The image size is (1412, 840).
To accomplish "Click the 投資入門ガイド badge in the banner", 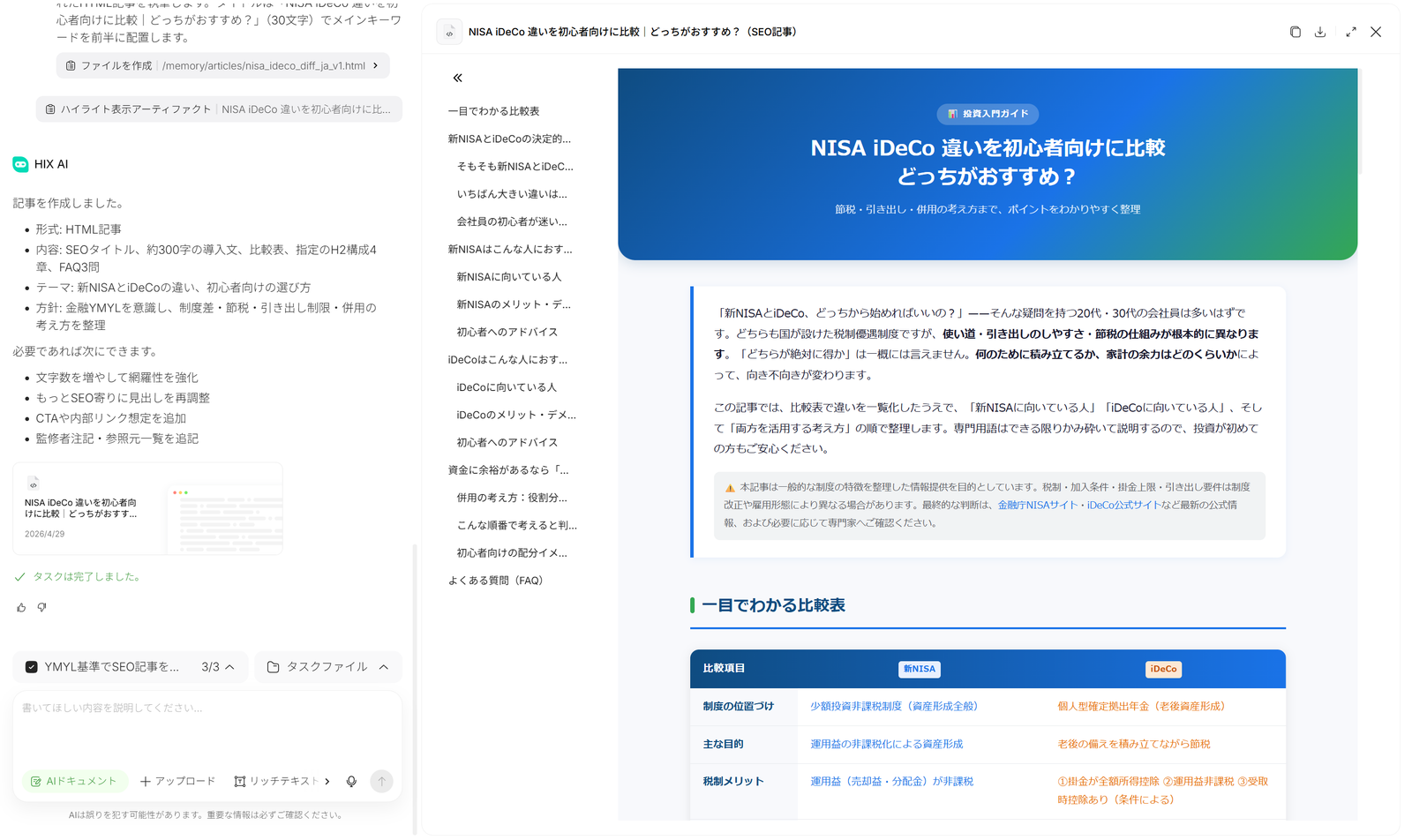I will 988,114.
